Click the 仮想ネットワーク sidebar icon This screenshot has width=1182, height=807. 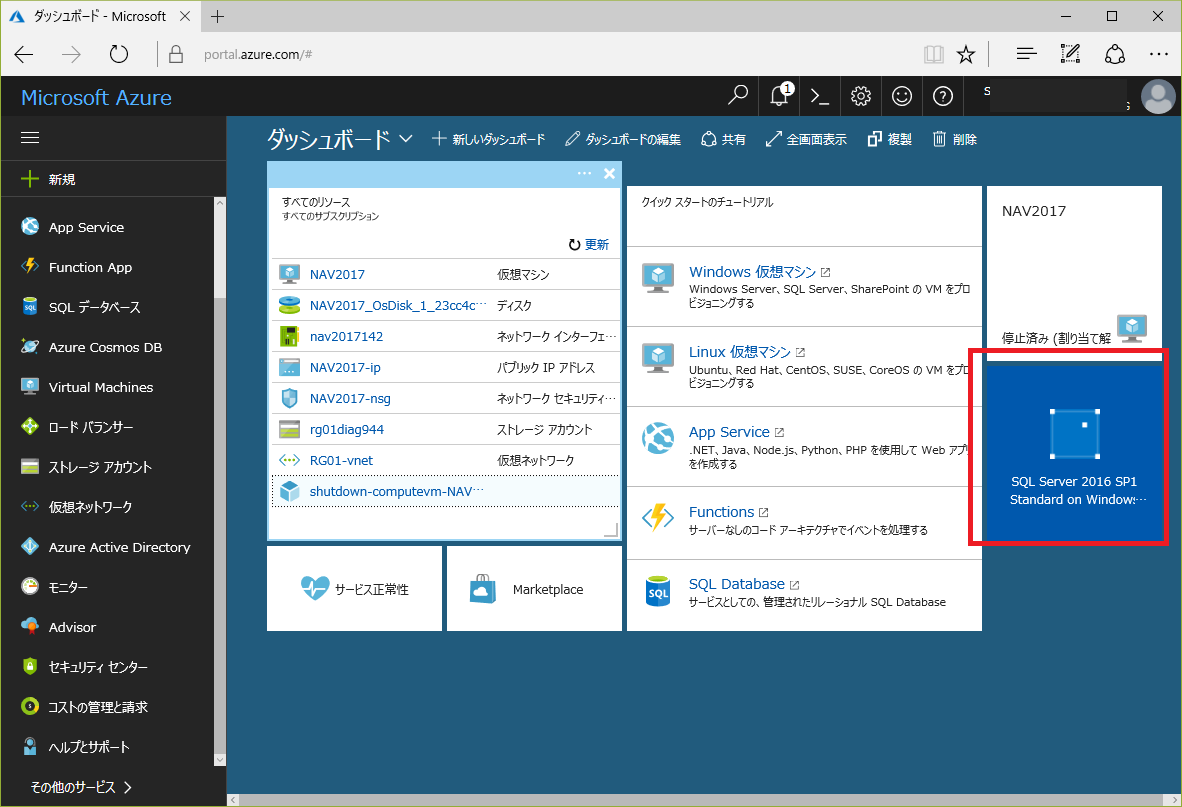(x=30, y=506)
